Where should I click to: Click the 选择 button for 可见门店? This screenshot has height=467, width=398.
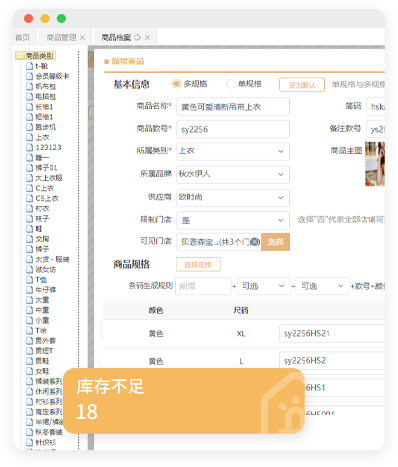pos(275,242)
